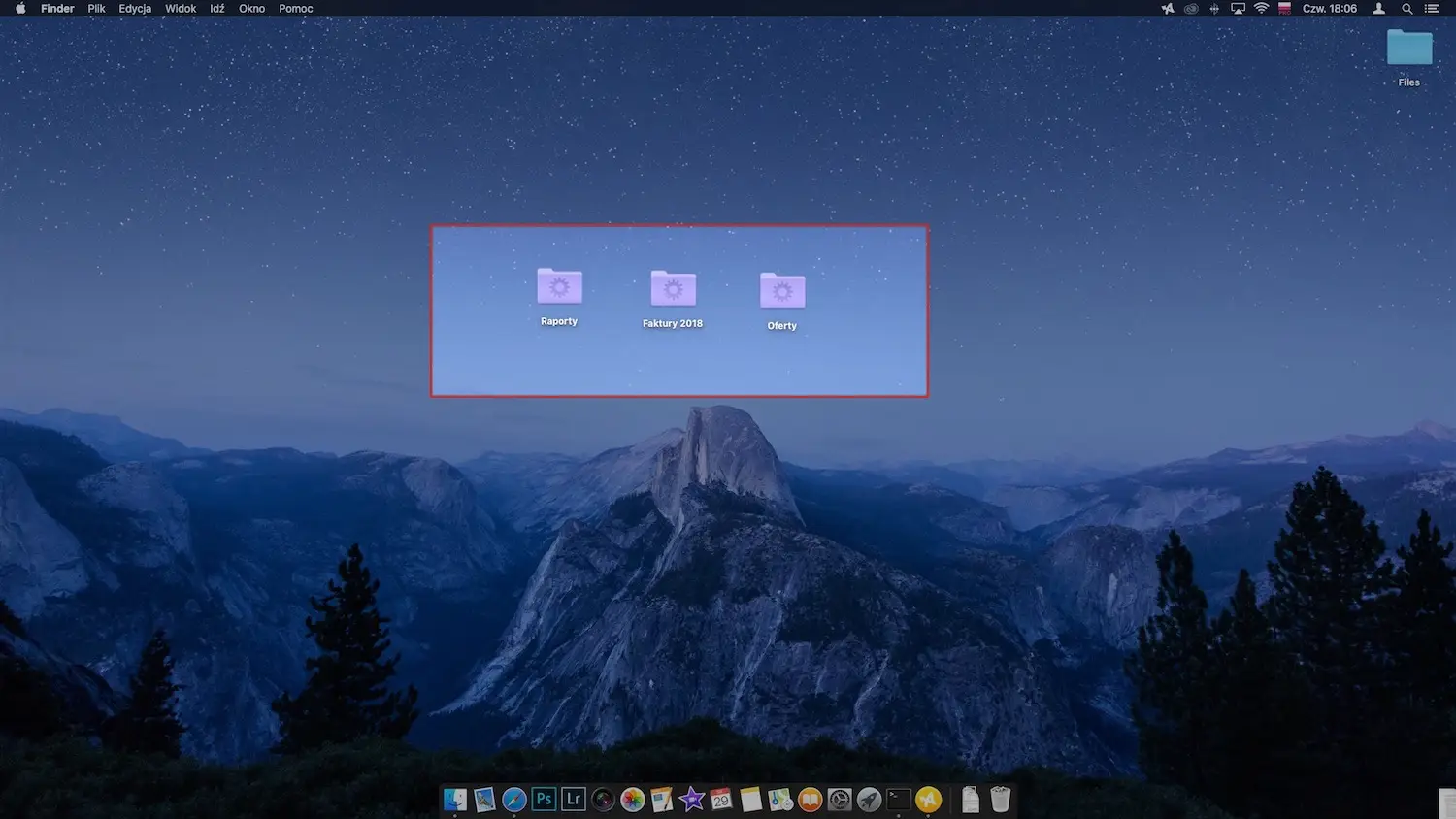Open Safari from the Dock
This screenshot has width=1456, height=819.
[513, 799]
